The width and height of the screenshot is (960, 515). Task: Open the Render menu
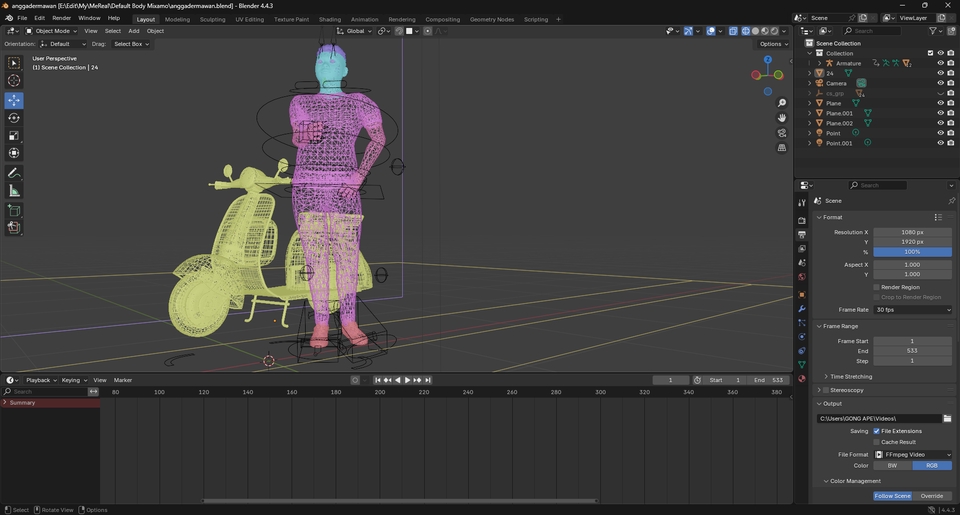coord(61,18)
